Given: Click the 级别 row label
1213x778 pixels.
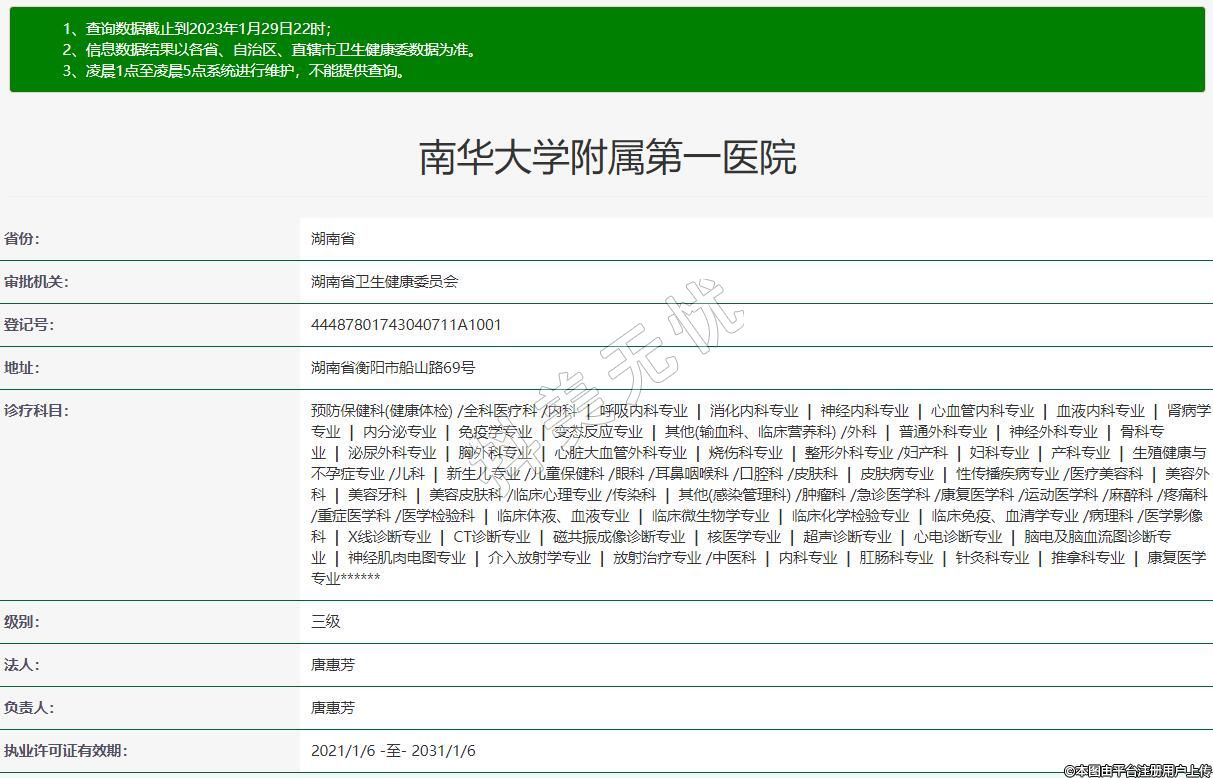Looking at the screenshot, I should pos(22,622).
